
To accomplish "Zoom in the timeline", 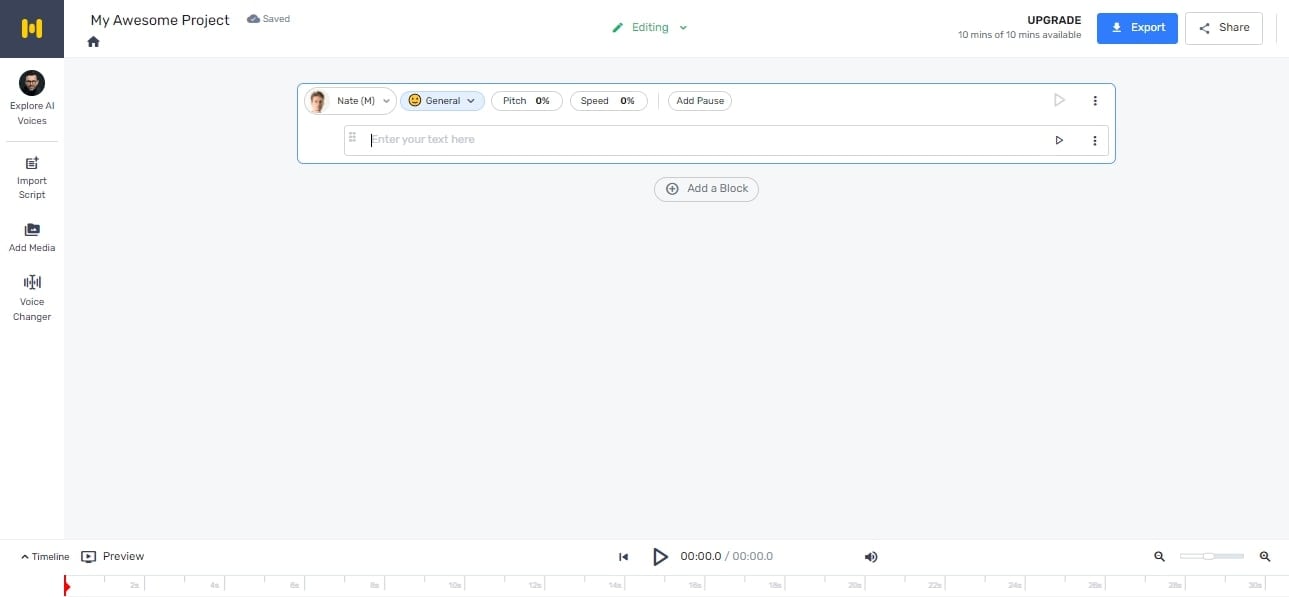I will click(x=1265, y=557).
